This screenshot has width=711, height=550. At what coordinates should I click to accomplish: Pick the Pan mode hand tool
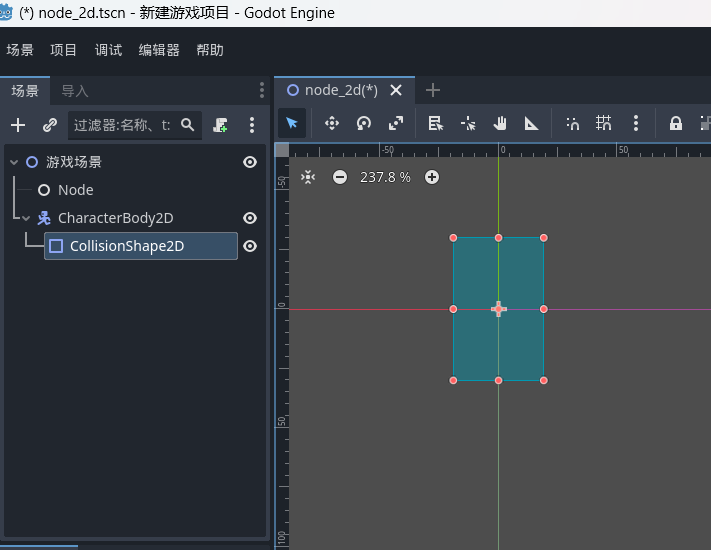(x=500, y=123)
